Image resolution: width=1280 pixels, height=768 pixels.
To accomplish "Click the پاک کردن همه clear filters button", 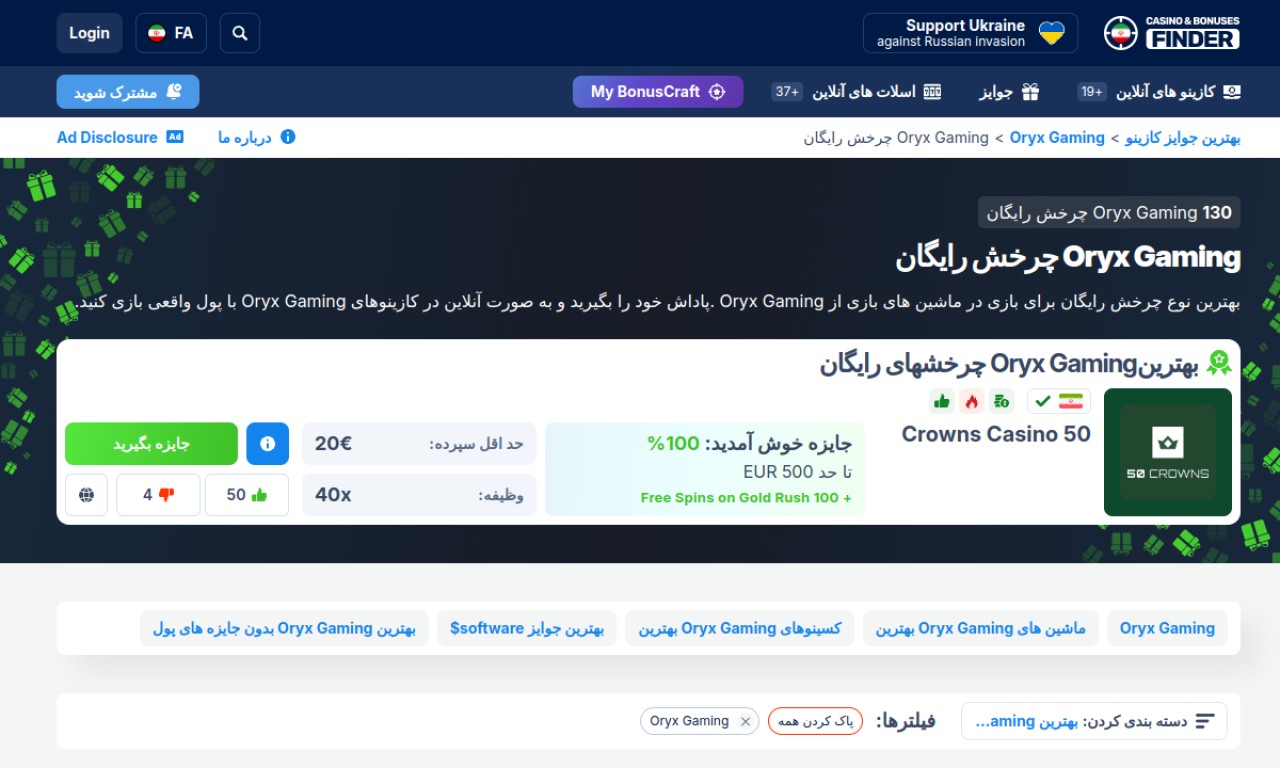I will [815, 721].
